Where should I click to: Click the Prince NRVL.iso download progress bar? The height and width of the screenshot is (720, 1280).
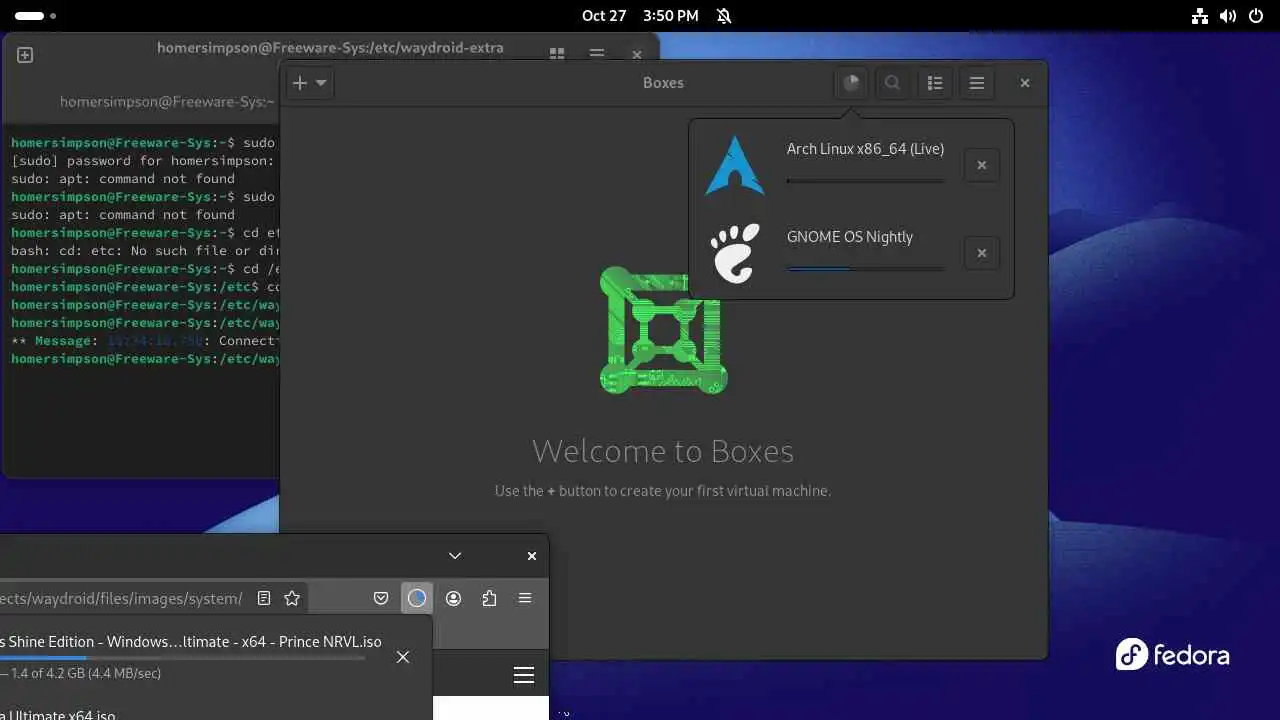coord(183,658)
